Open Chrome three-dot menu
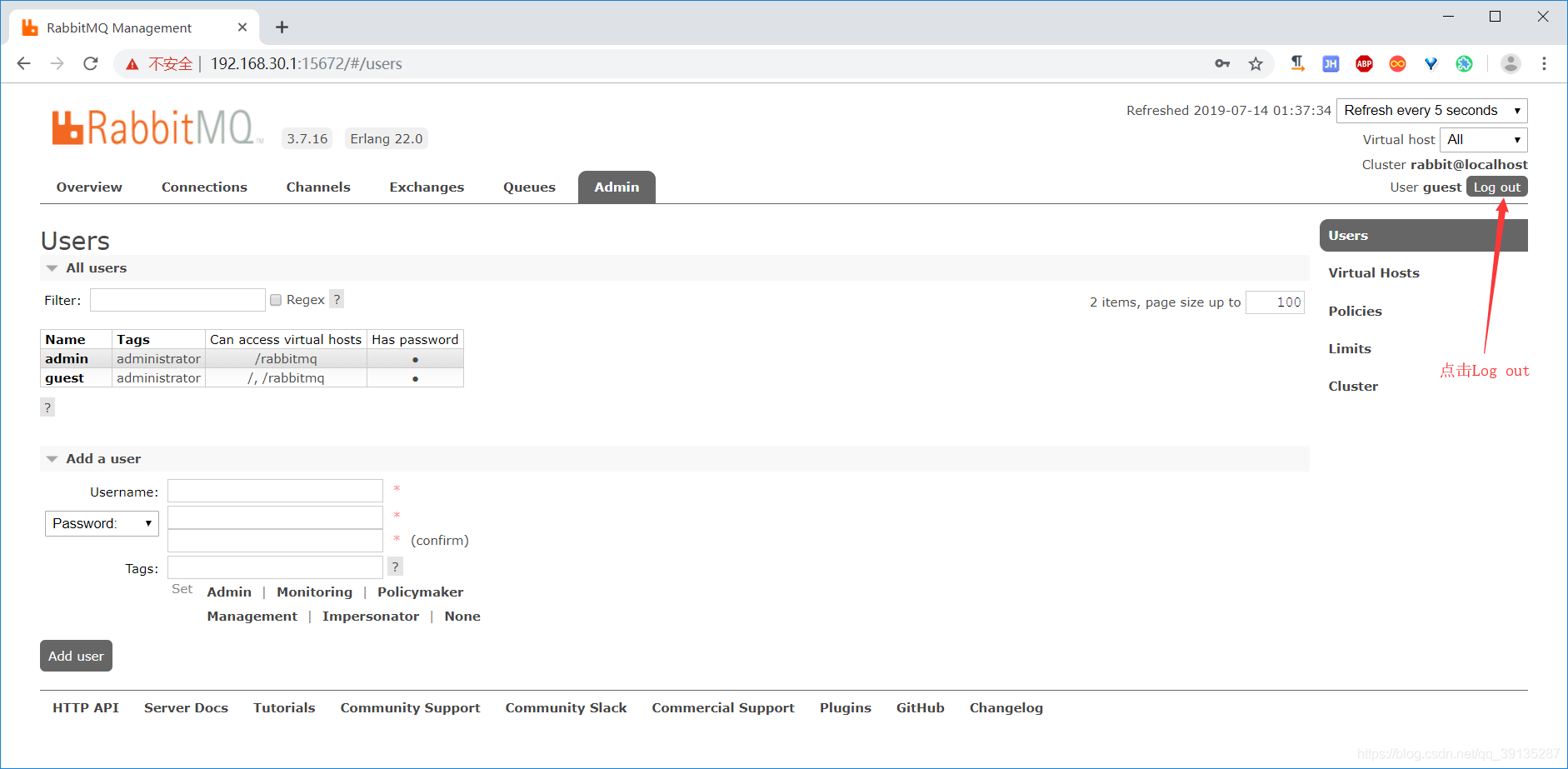Viewport: 1568px width, 769px height. click(x=1544, y=63)
